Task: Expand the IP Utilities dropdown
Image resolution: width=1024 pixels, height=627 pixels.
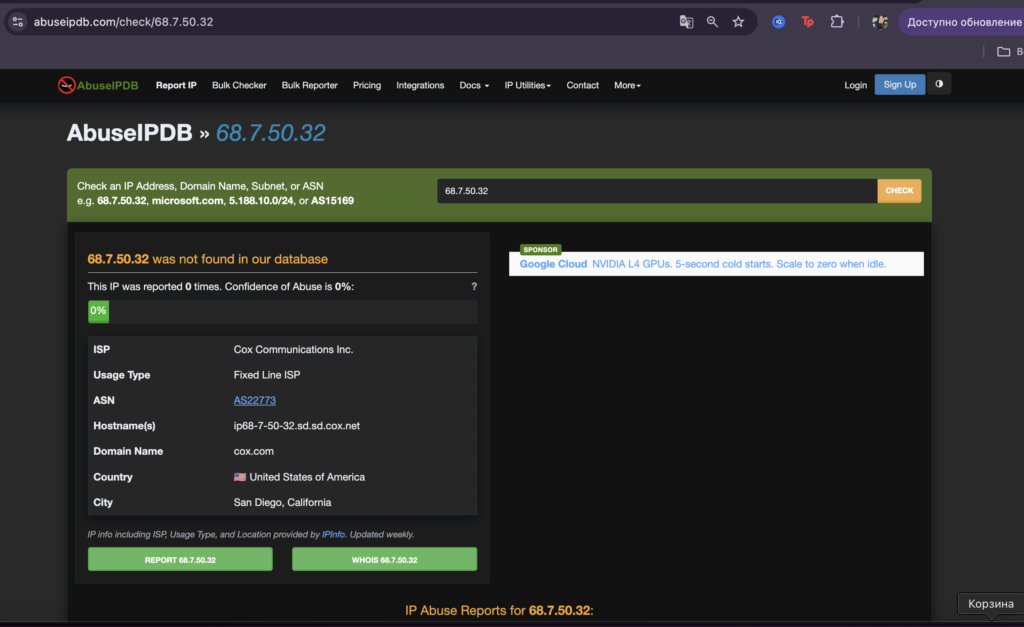Action: 527,85
